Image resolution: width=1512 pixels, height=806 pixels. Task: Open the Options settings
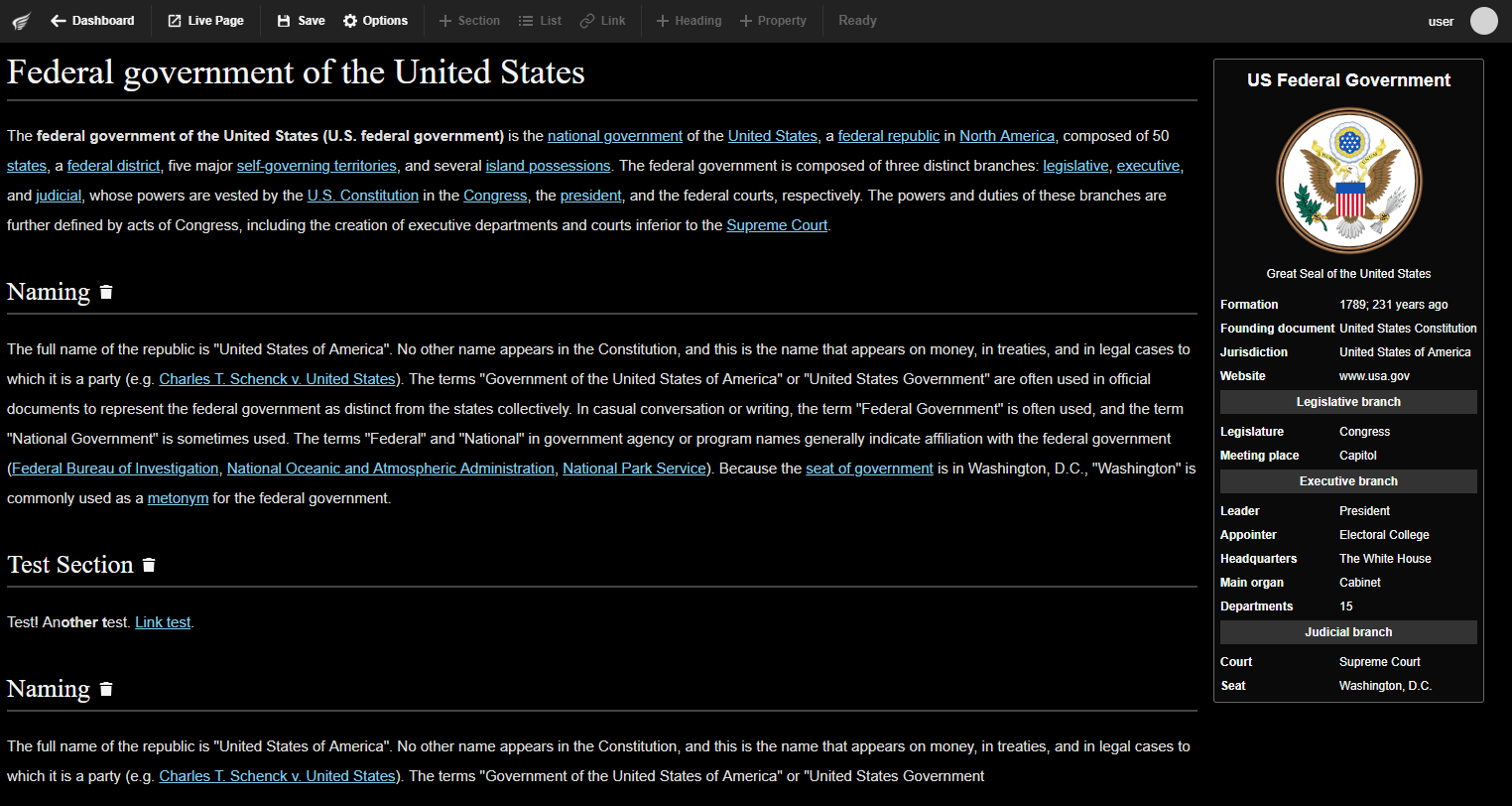[375, 21]
